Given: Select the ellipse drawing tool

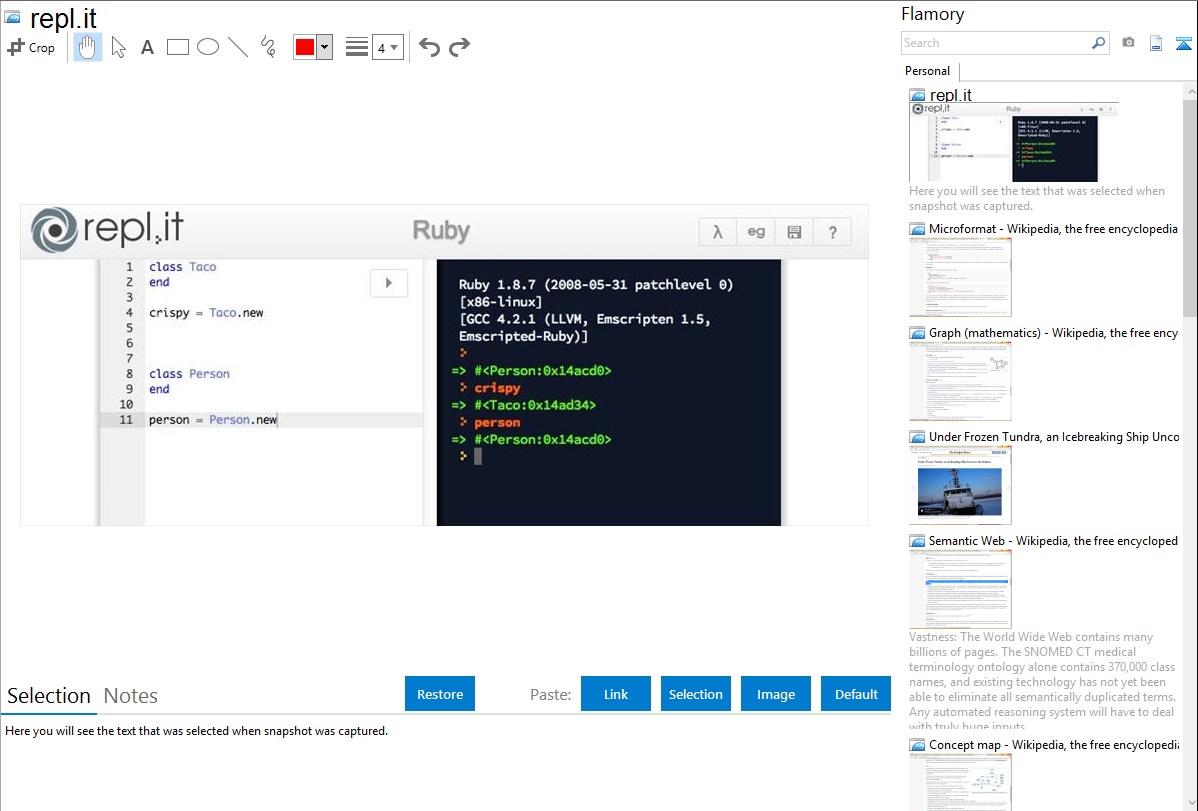Looking at the screenshot, I should 208,47.
